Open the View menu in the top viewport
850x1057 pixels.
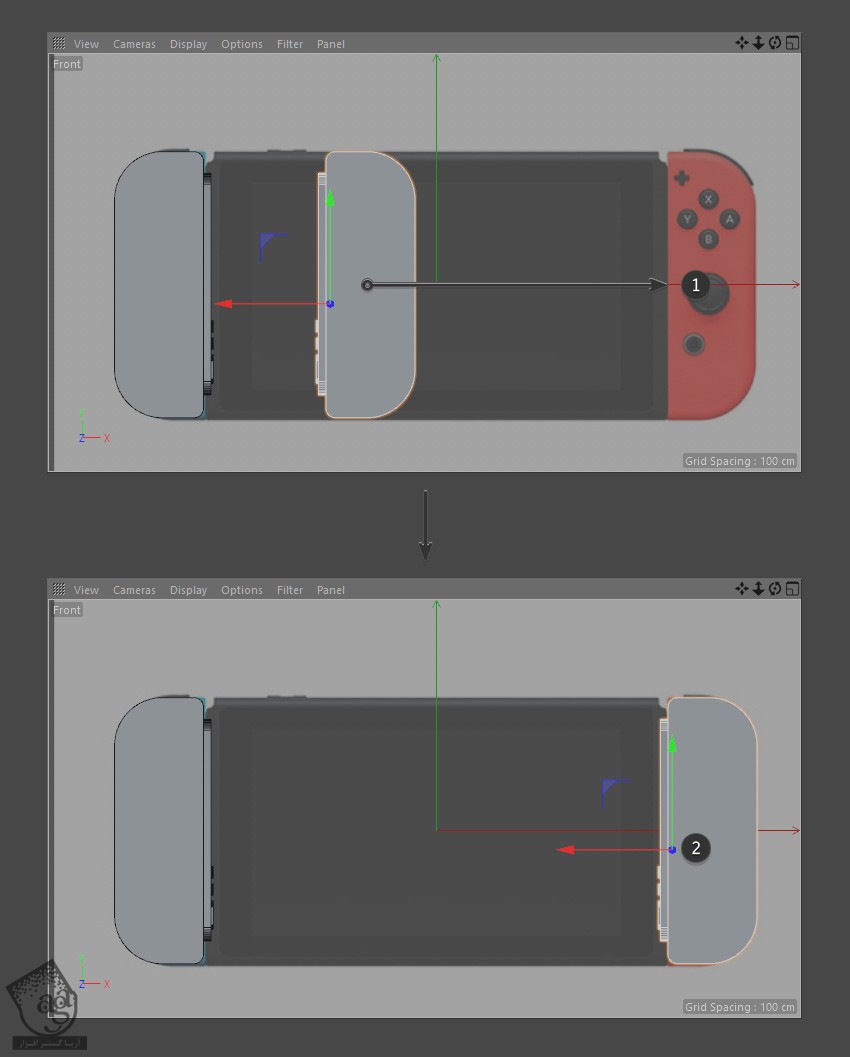(x=86, y=44)
